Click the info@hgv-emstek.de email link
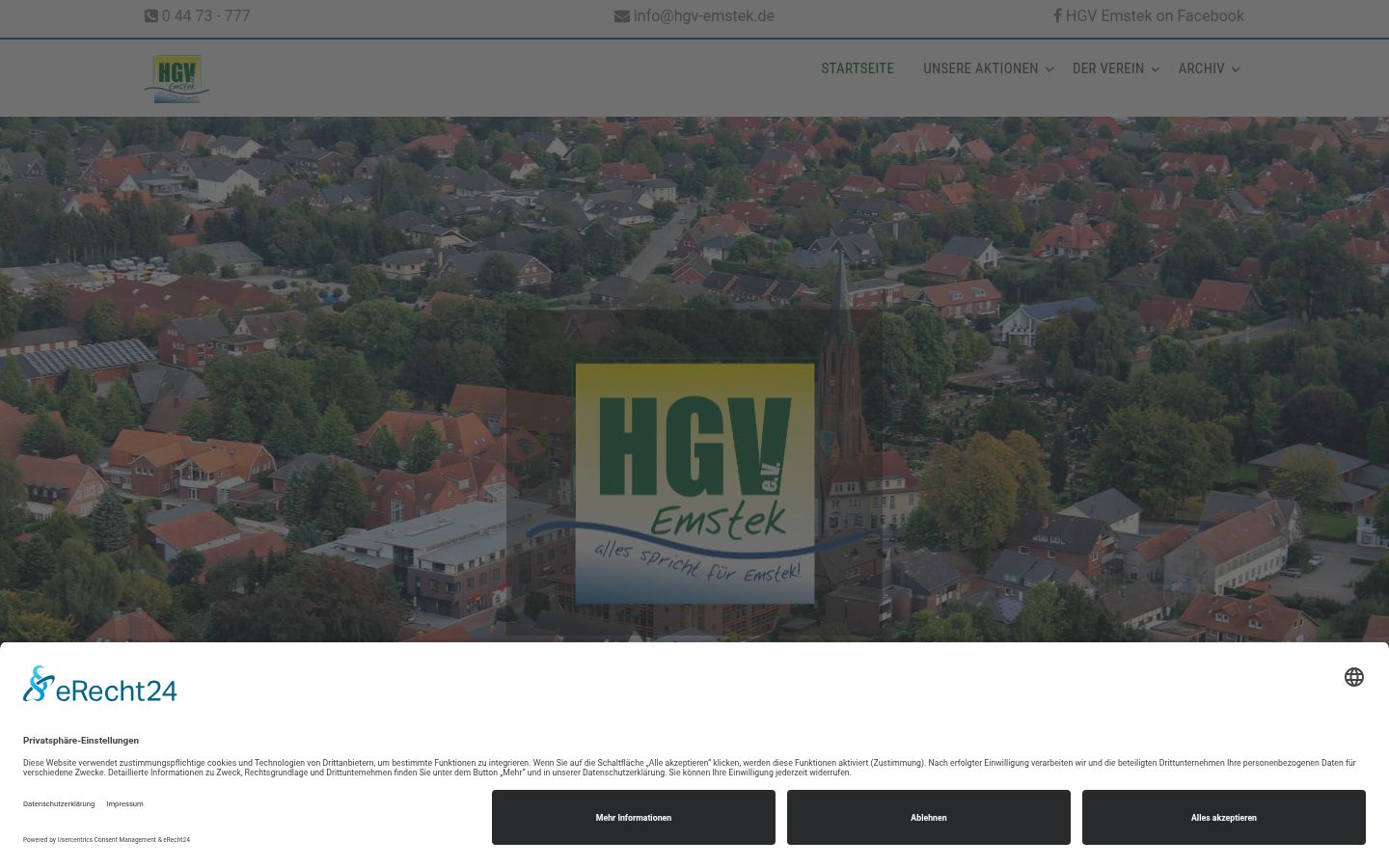This screenshot has width=1389, height=868. click(704, 16)
